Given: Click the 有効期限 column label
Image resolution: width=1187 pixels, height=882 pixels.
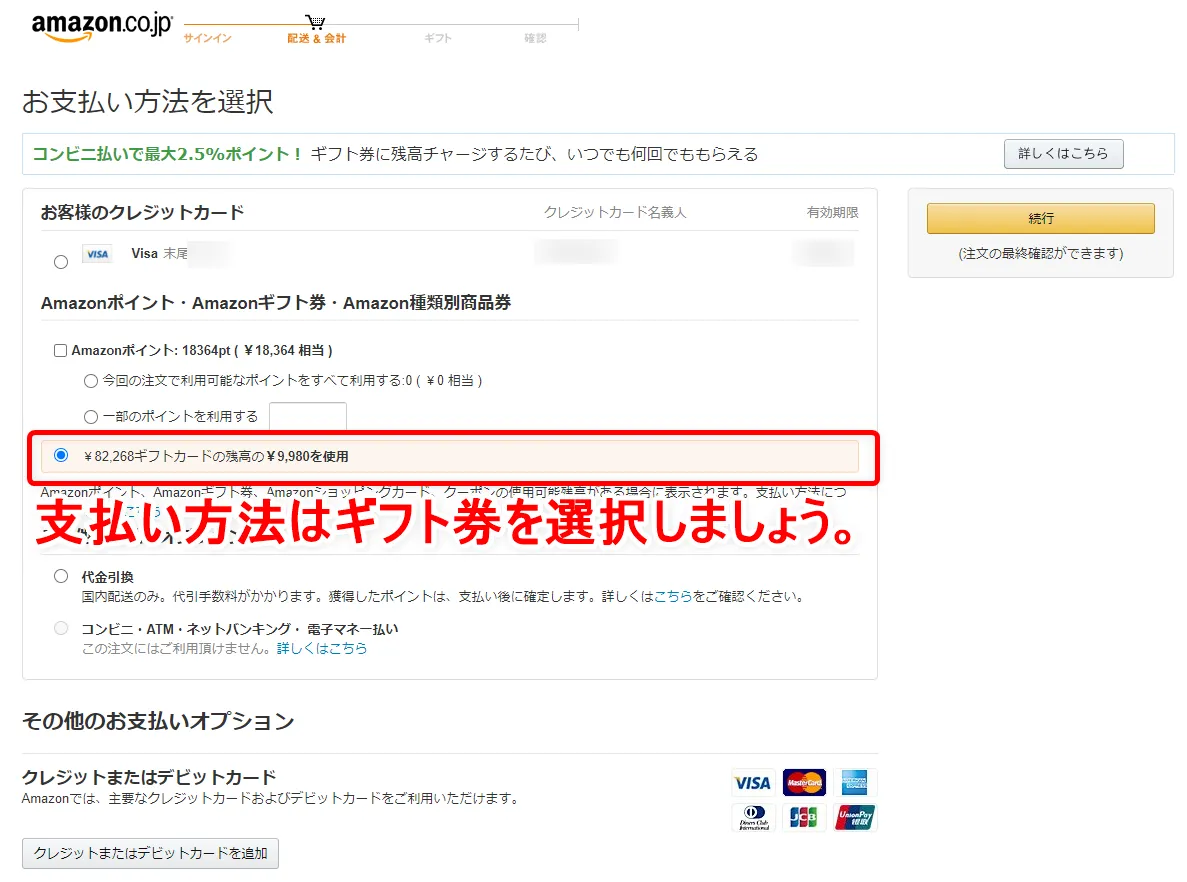Looking at the screenshot, I should tap(833, 213).
